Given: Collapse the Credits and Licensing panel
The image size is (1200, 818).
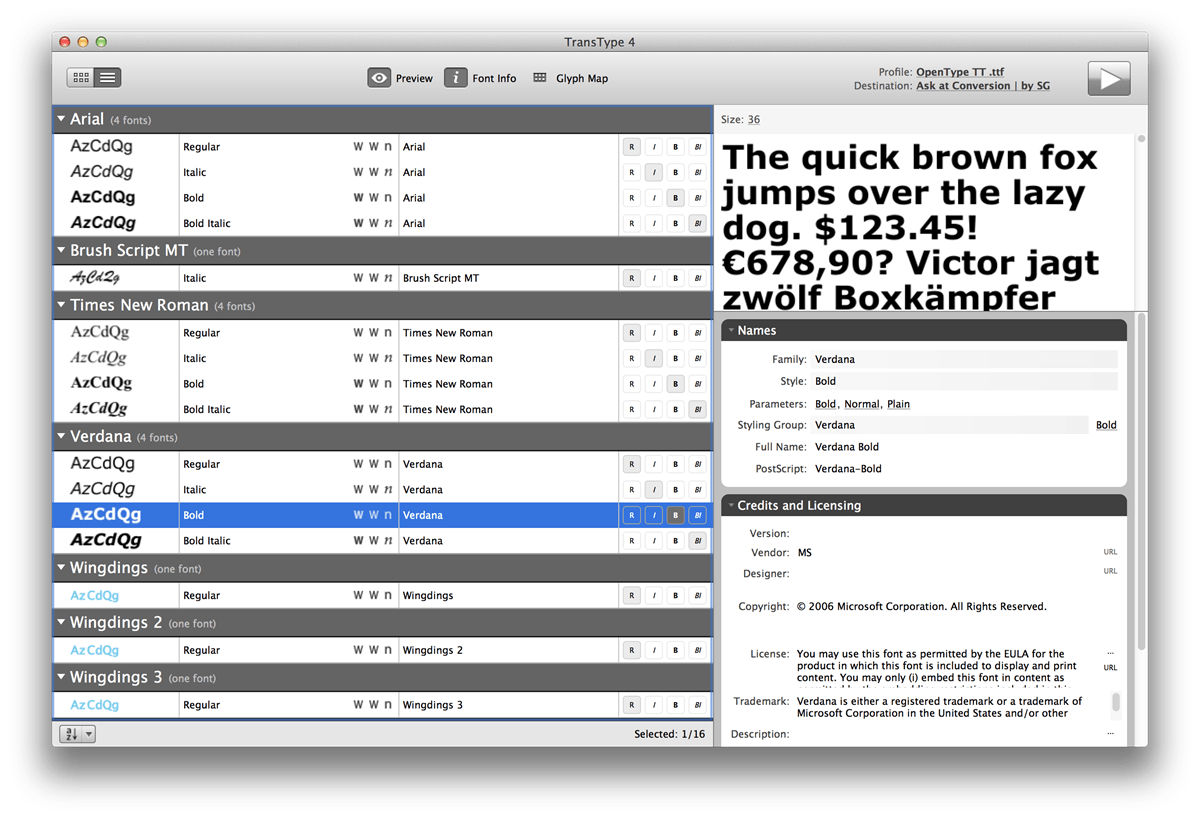Looking at the screenshot, I should point(731,506).
